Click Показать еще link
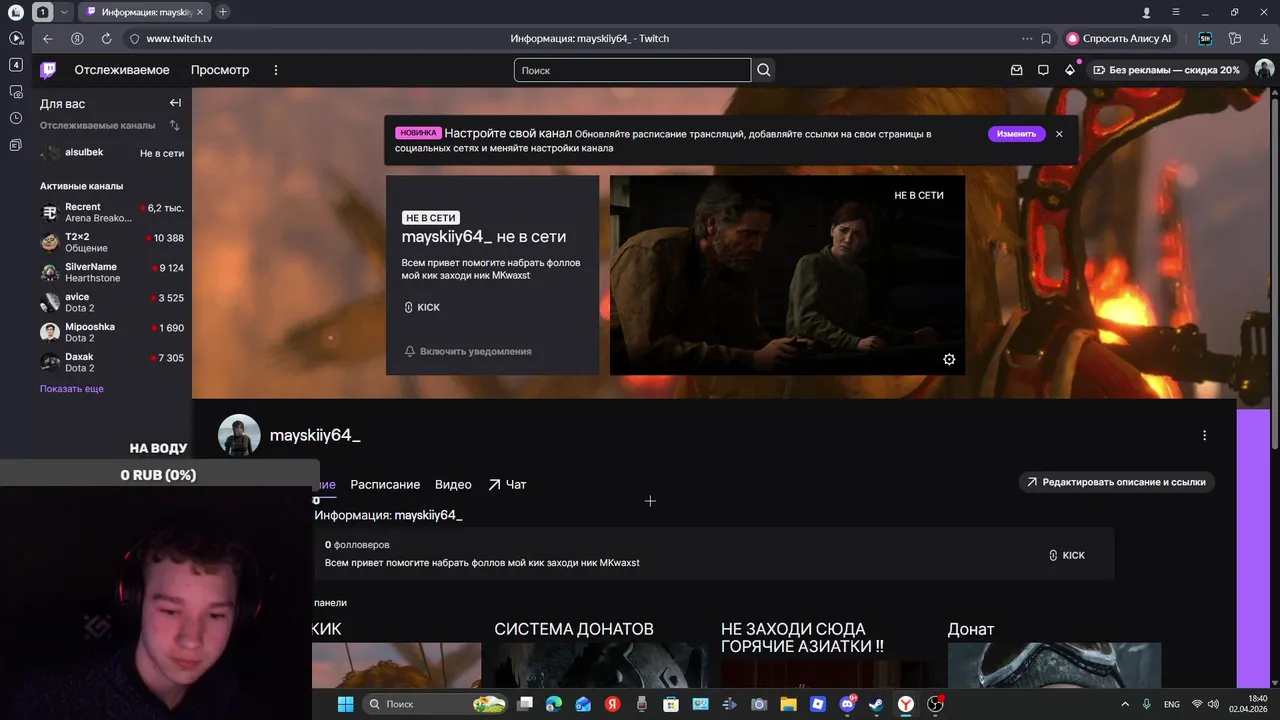1280x720 pixels. click(x=72, y=388)
